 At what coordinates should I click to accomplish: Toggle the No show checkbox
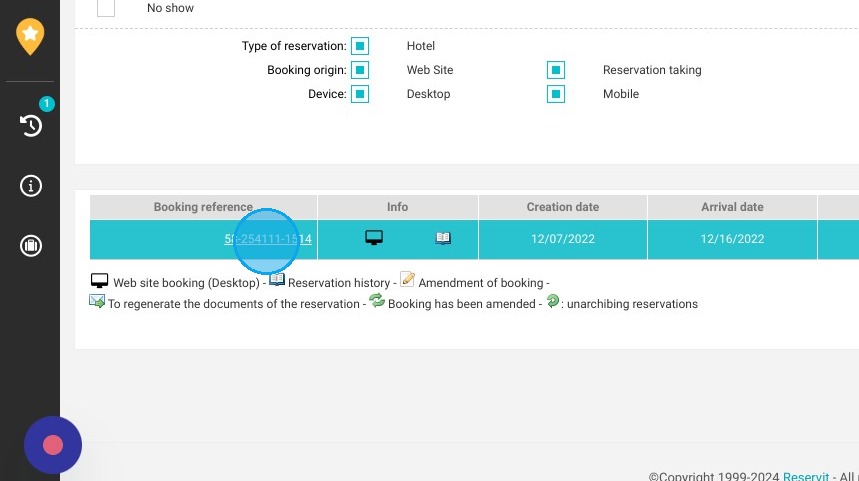pyautogui.click(x=106, y=8)
